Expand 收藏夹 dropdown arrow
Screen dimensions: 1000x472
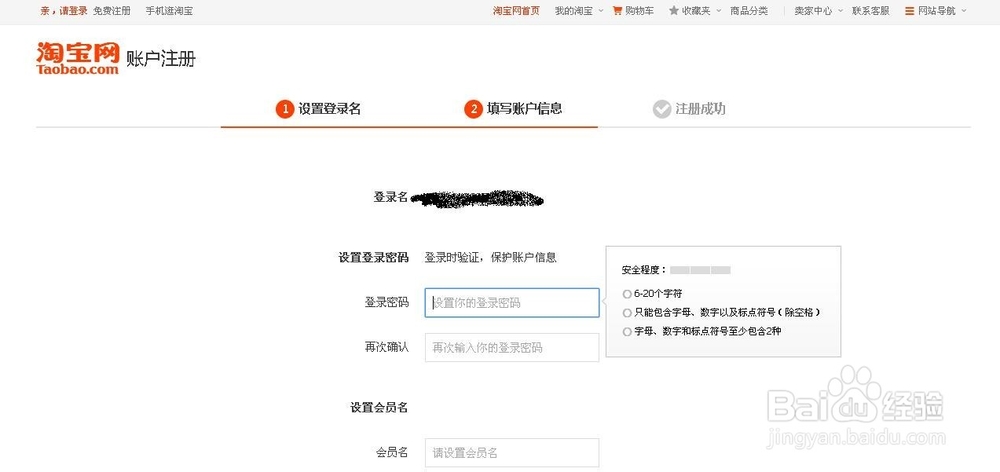point(718,11)
